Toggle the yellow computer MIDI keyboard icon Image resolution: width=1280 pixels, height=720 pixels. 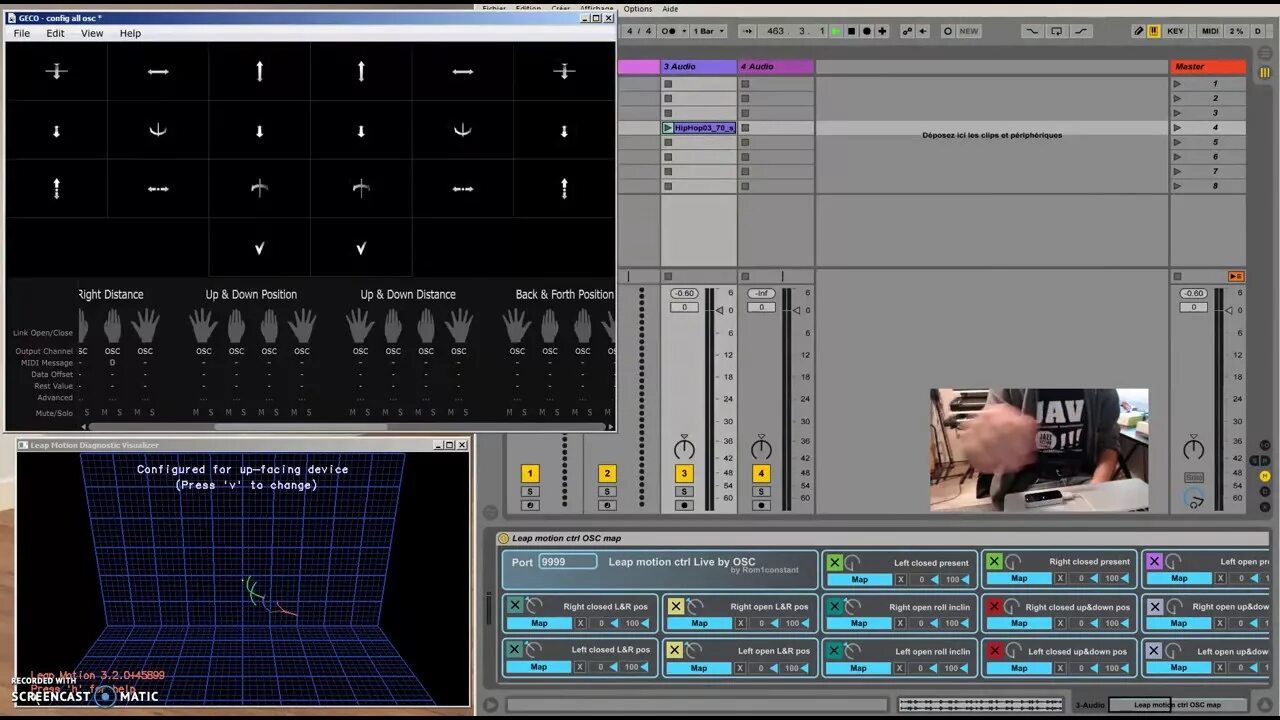[x=1153, y=31]
